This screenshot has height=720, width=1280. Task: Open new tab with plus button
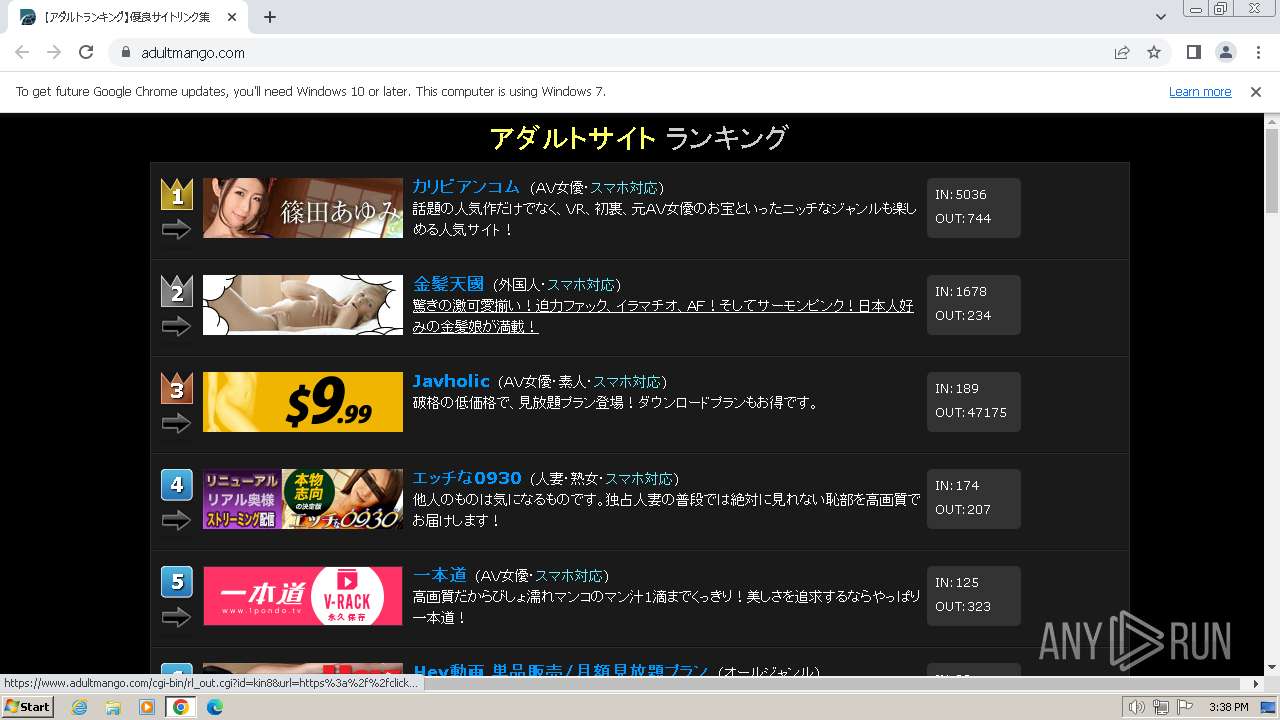click(270, 17)
